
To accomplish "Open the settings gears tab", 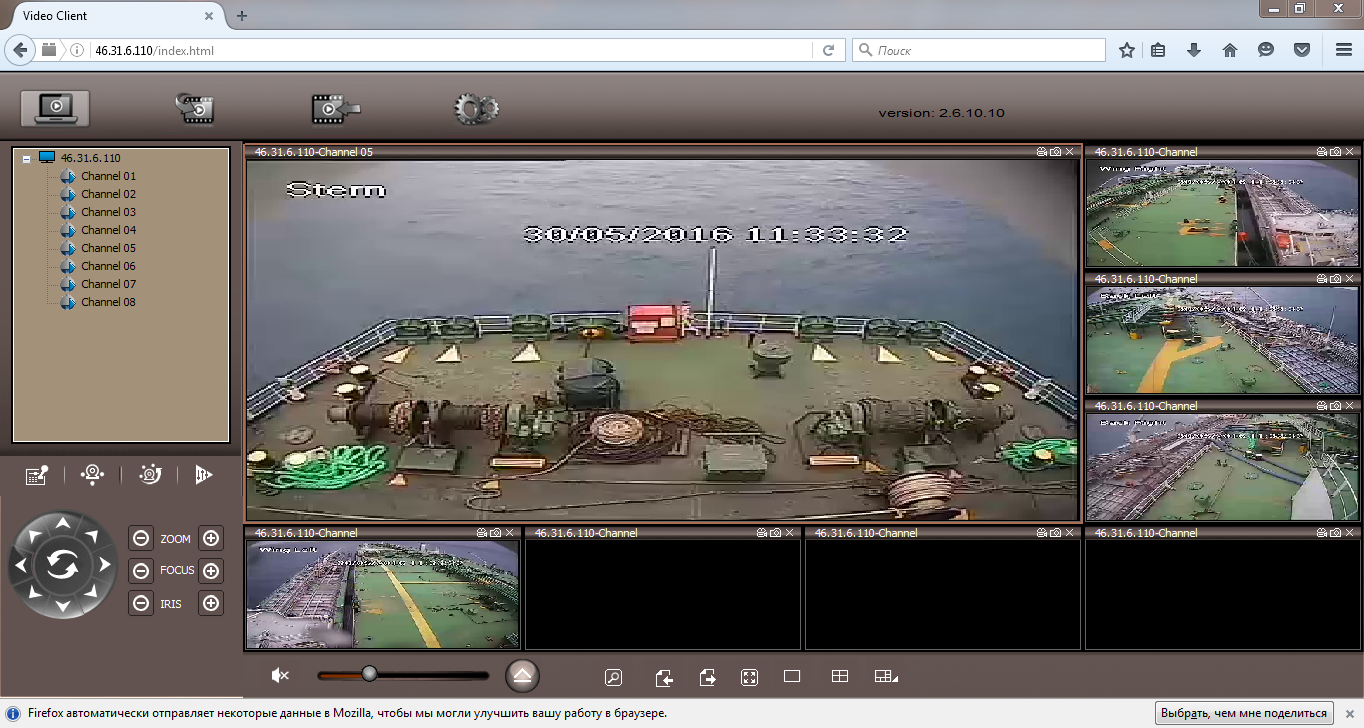I will [475, 109].
